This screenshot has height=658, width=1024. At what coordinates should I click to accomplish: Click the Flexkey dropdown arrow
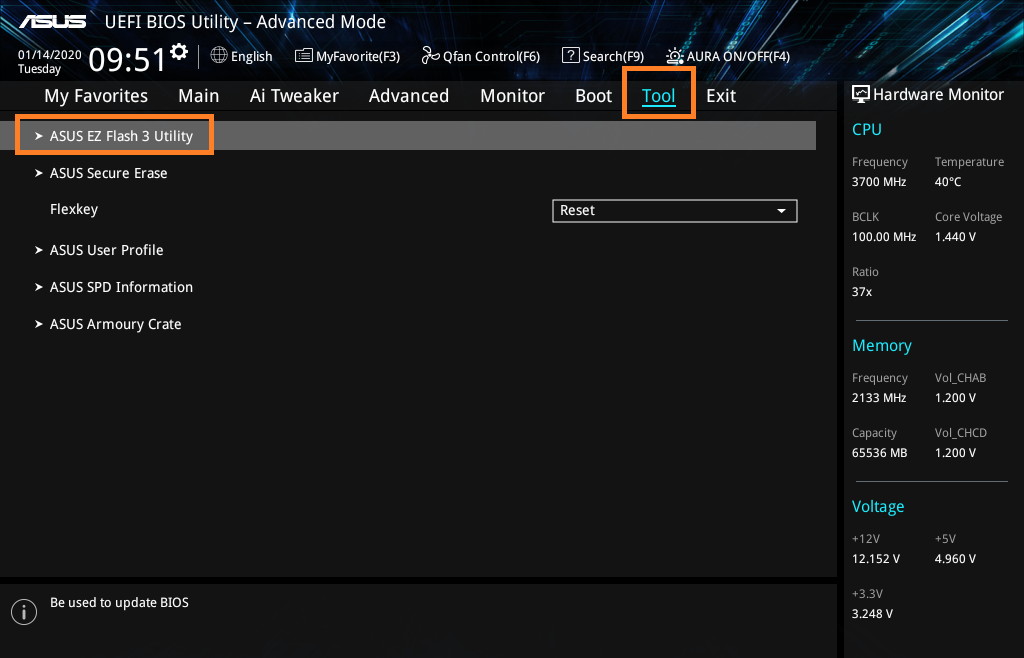coord(781,211)
